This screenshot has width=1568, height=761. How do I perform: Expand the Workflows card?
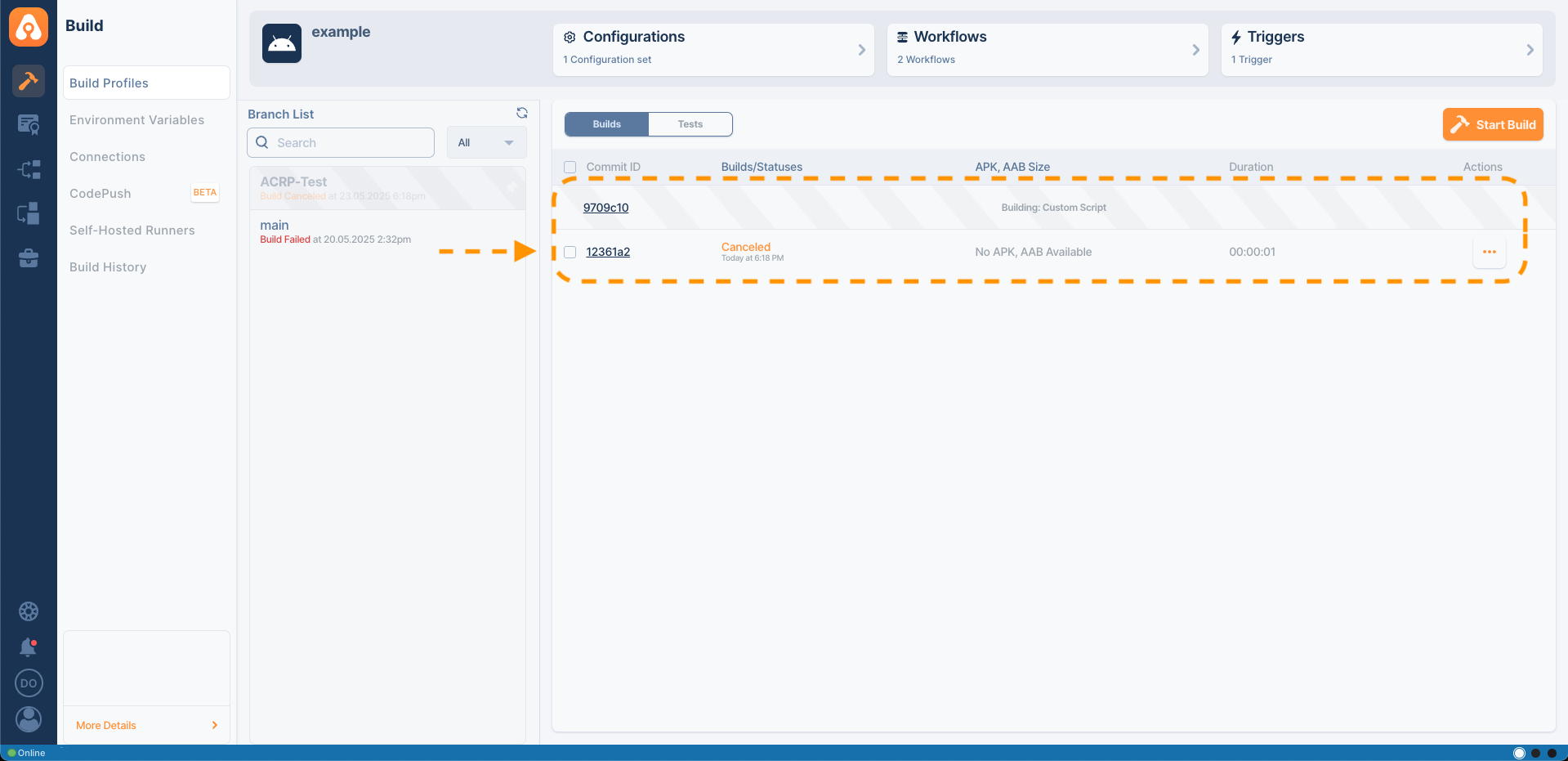pyautogui.click(x=1195, y=50)
